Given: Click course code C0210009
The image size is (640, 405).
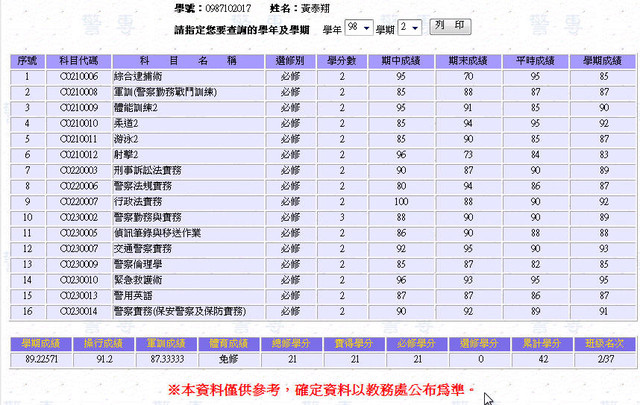Looking at the screenshot, I should tap(79, 108).
